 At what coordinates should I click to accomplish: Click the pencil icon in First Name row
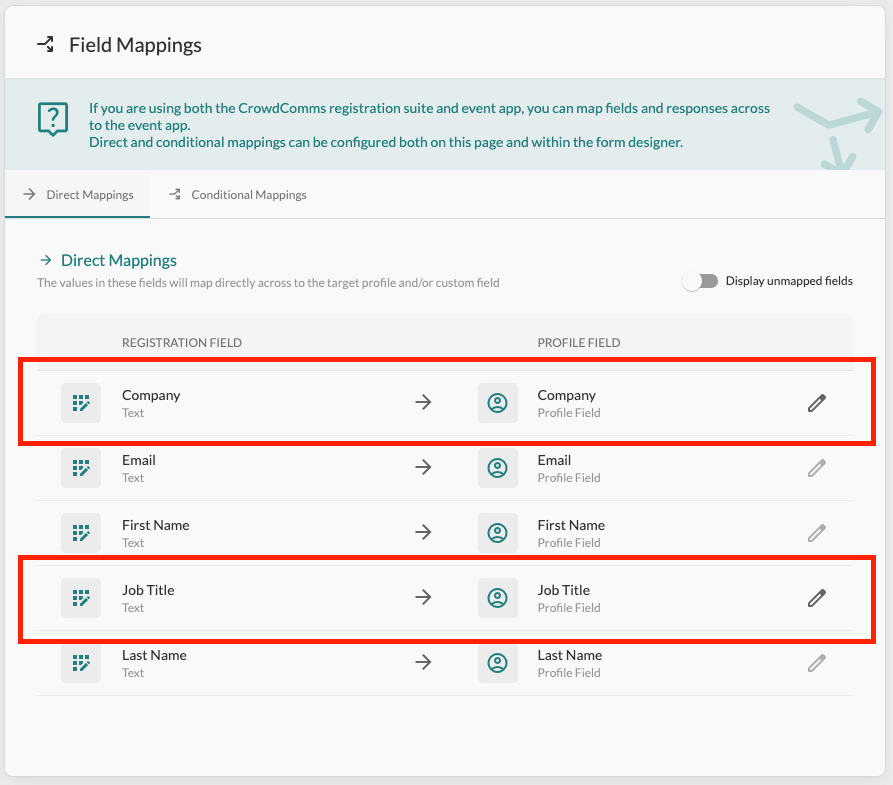816,533
